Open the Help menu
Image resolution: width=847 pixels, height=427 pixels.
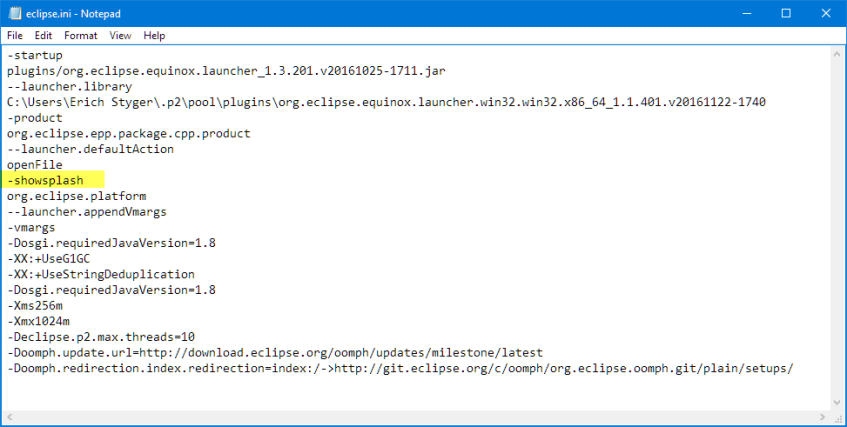154,35
